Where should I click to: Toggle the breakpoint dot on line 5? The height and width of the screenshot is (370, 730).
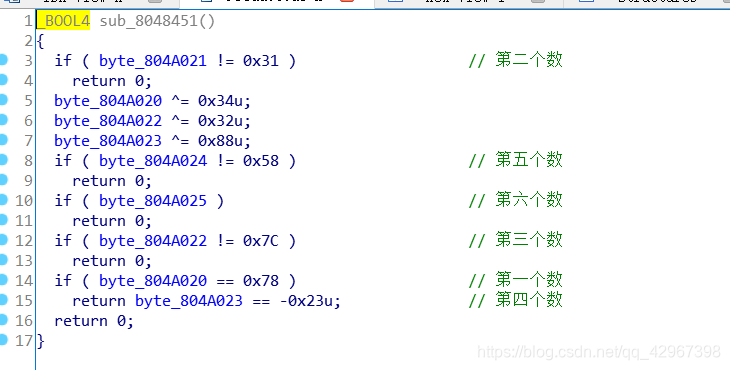(3, 100)
